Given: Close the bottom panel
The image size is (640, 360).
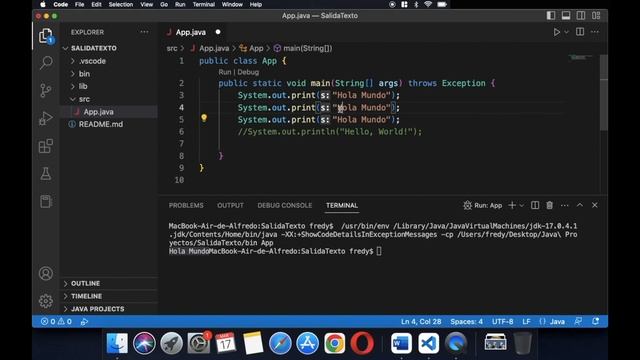Looking at the screenshot, I should coord(595,205).
